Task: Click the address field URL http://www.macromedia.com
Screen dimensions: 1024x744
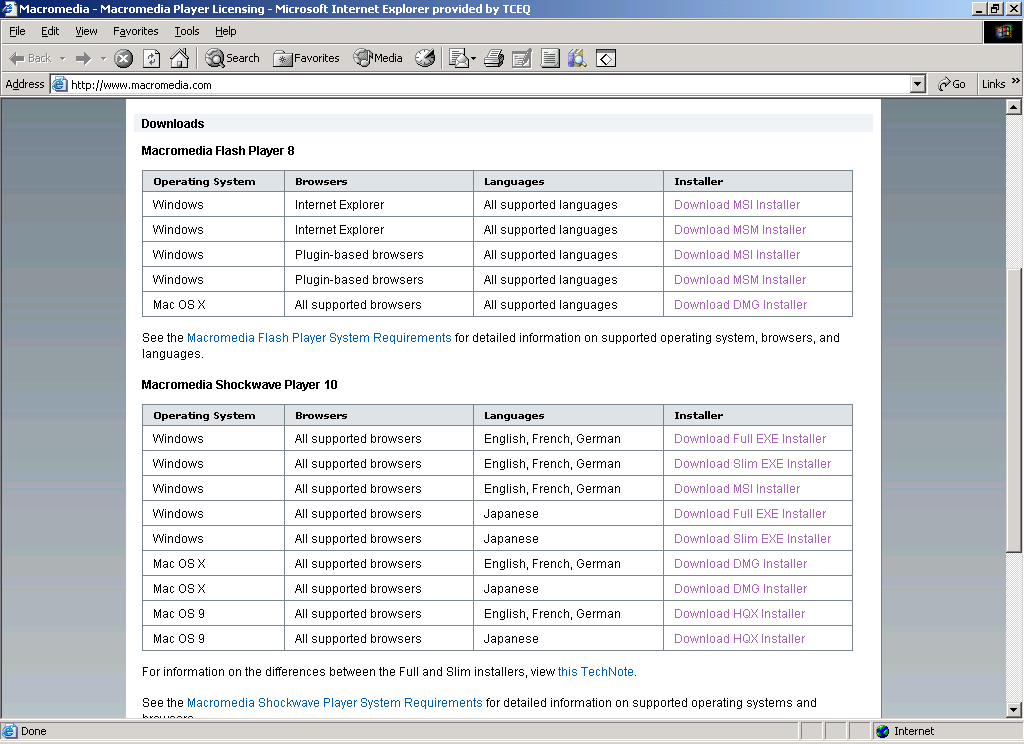Action: pyautogui.click(x=141, y=85)
